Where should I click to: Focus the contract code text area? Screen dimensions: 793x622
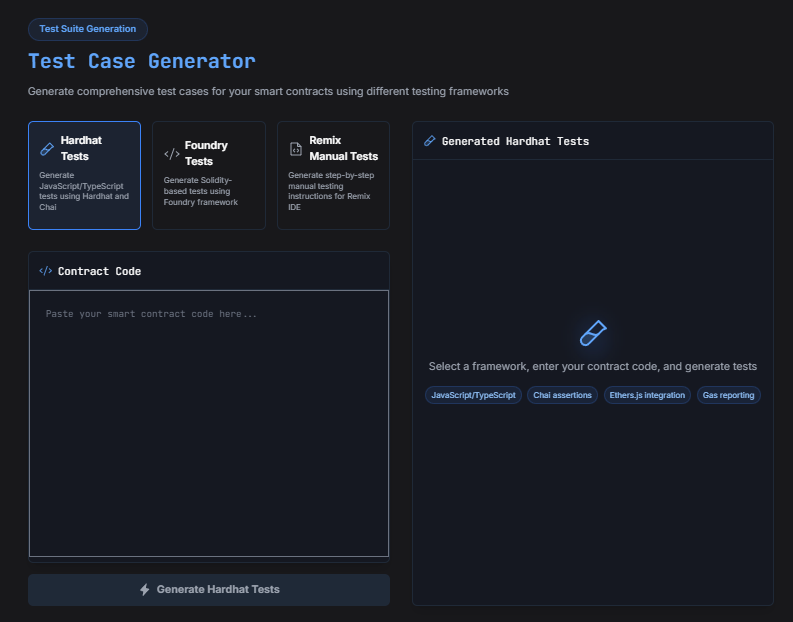coord(209,423)
